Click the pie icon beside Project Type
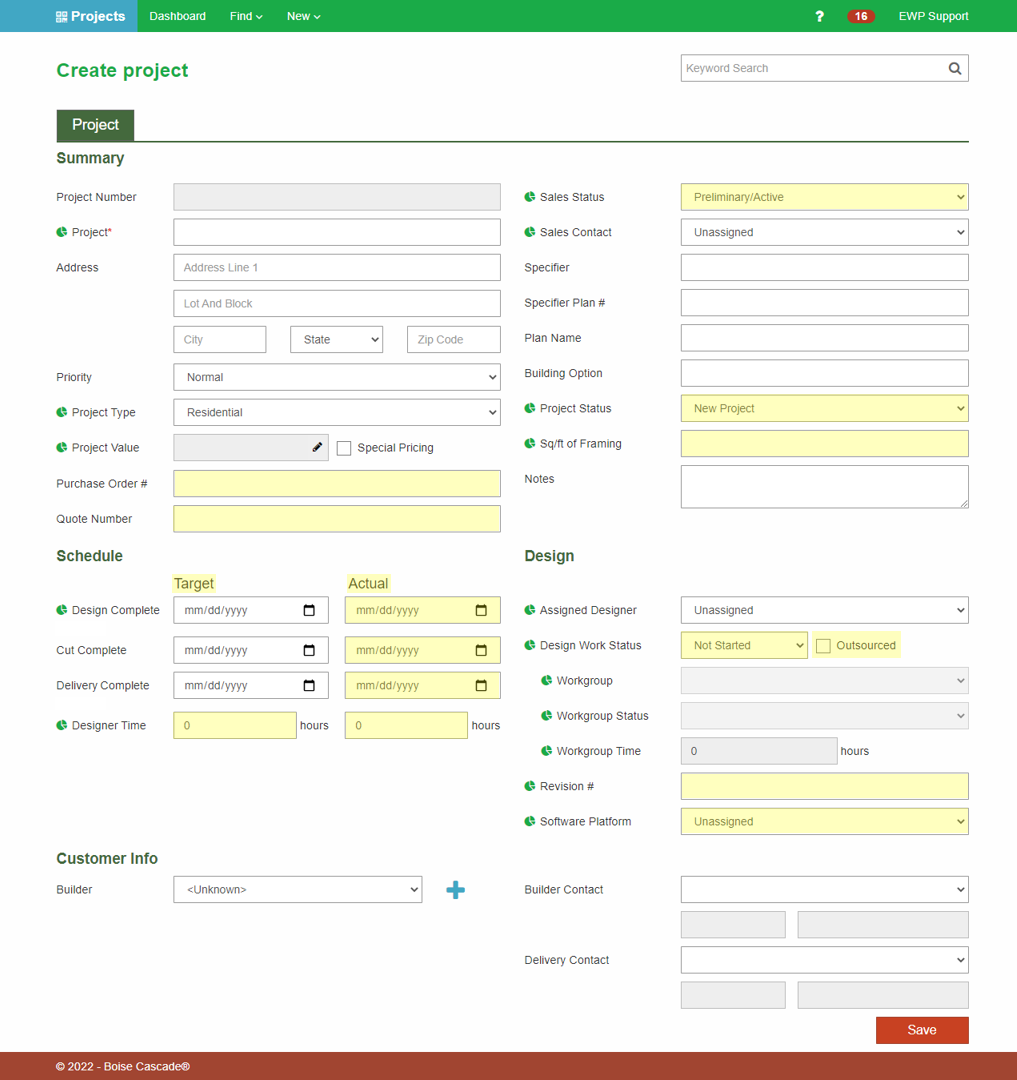The image size is (1017, 1080). pos(61,412)
